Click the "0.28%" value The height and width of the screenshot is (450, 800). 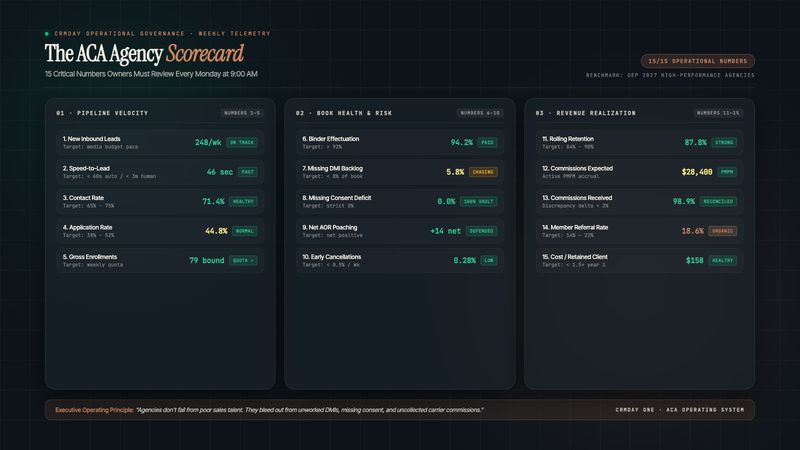[x=464, y=261]
